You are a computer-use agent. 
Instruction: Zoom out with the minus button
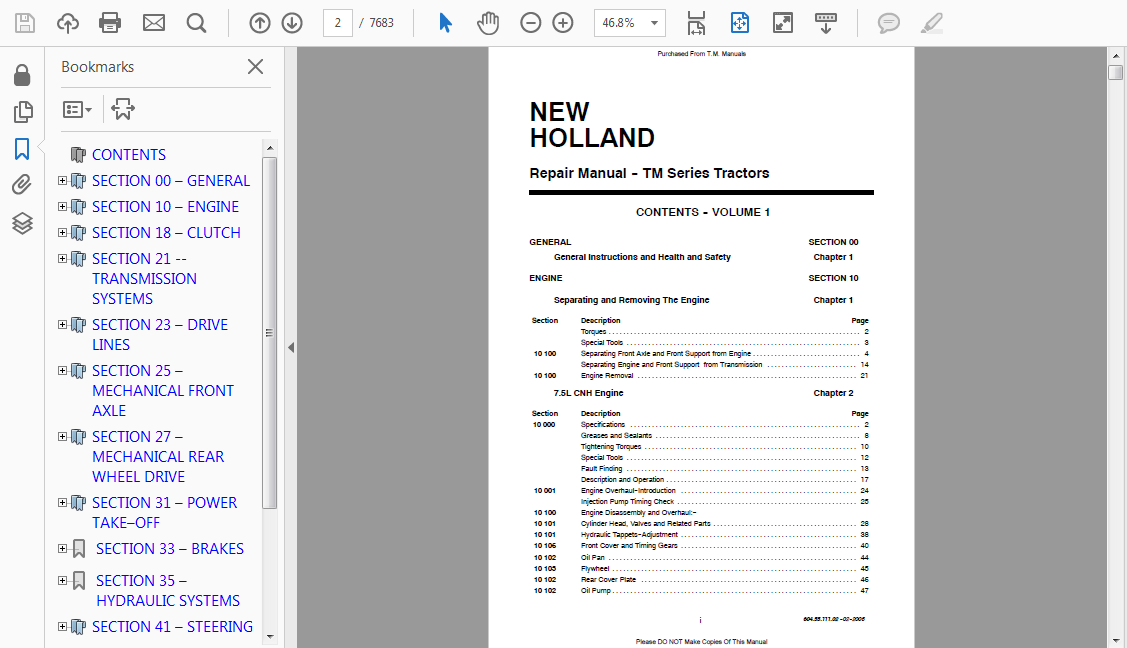530,23
